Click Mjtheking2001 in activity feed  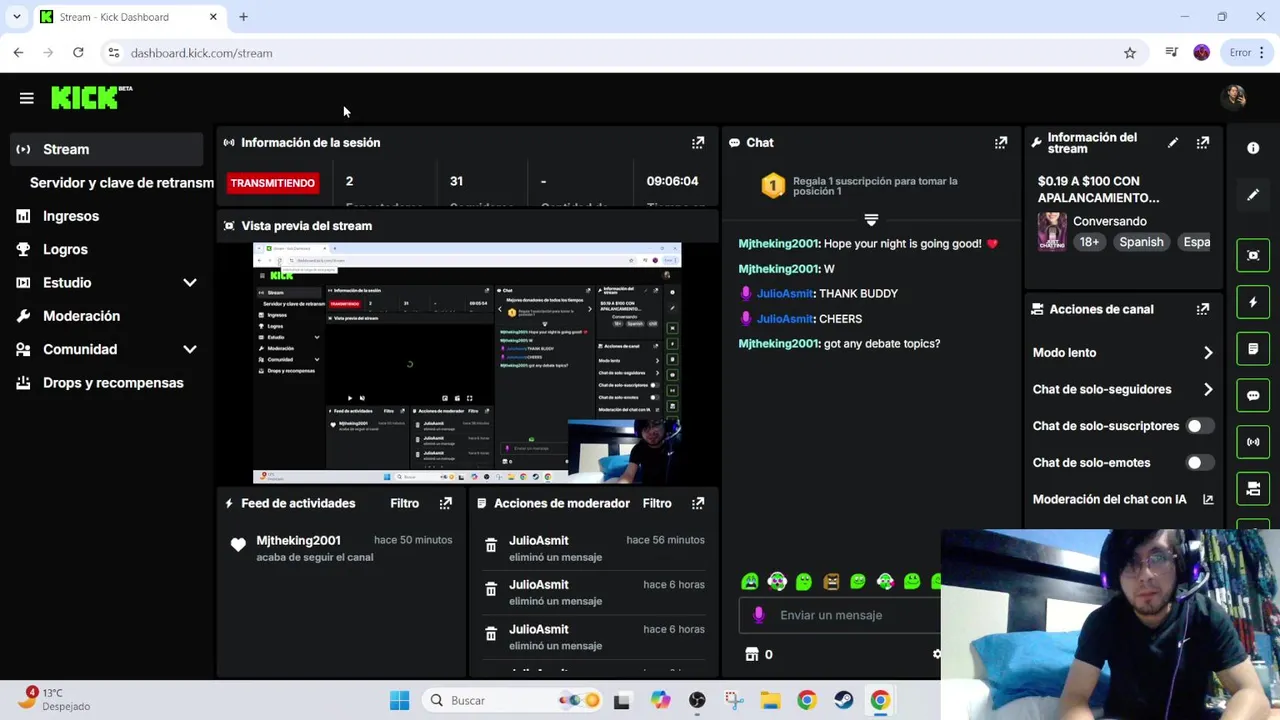pyautogui.click(x=298, y=540)
